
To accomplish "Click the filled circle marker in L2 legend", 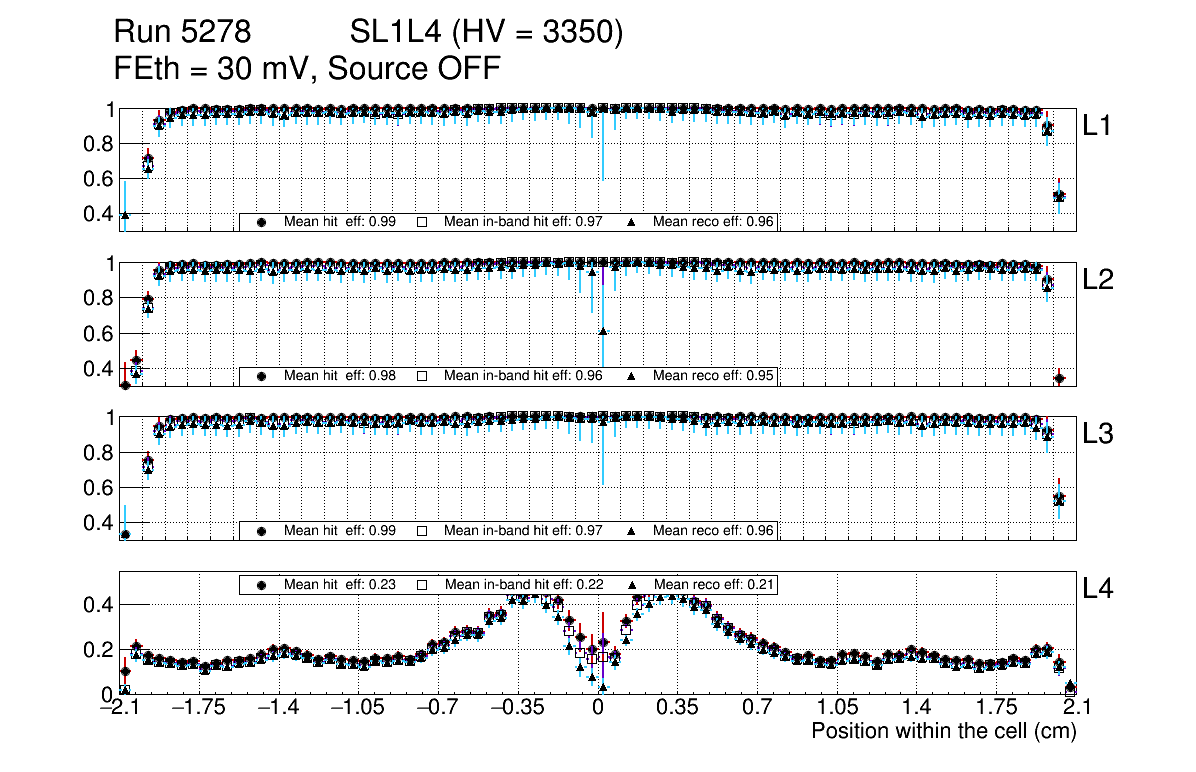I will [261, 376].
